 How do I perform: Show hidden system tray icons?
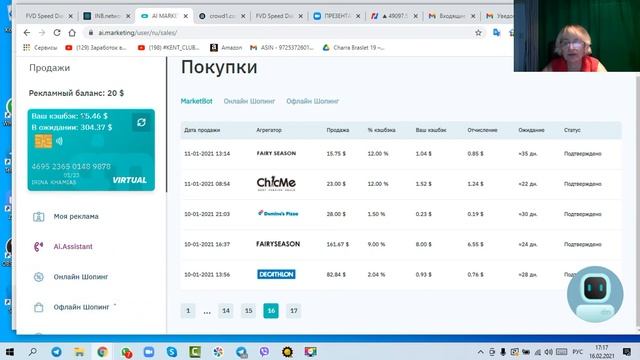point(480,352)
